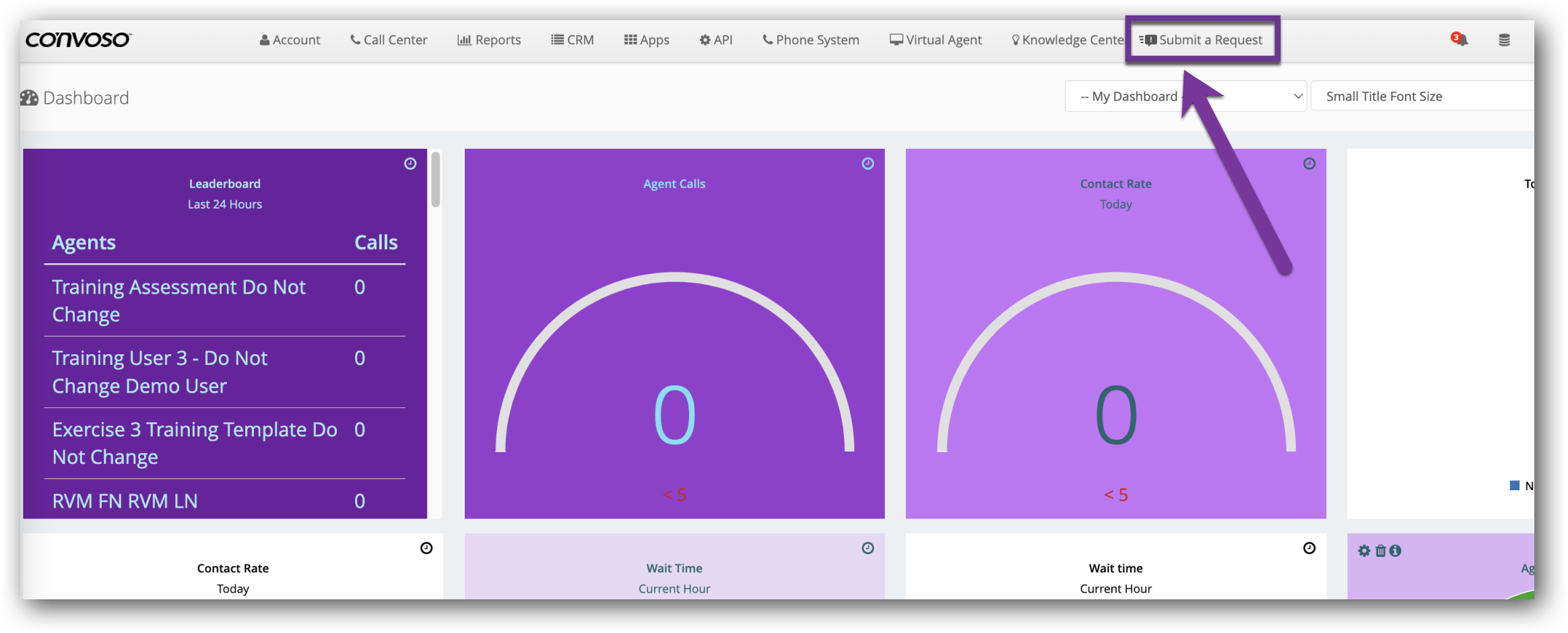Click the Leaderboard scrollbar thumb

436,180
